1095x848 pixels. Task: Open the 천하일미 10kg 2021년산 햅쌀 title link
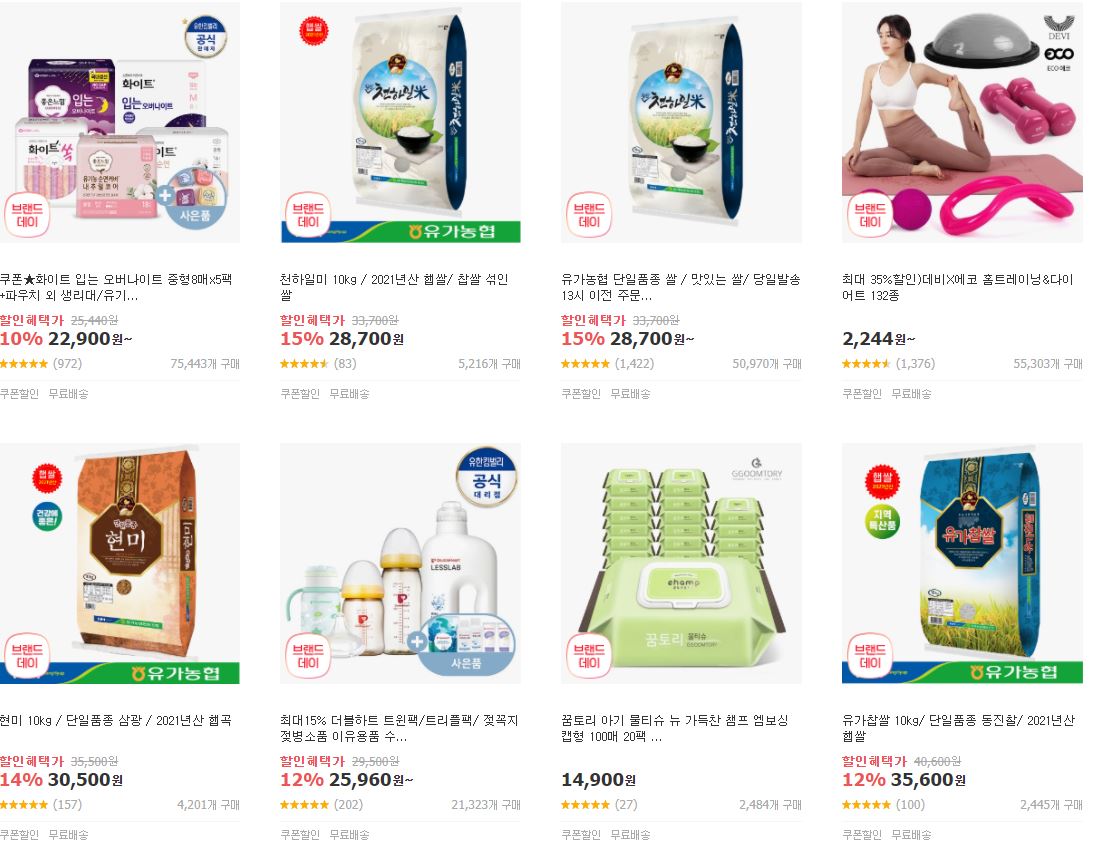[x=395, y=287]
